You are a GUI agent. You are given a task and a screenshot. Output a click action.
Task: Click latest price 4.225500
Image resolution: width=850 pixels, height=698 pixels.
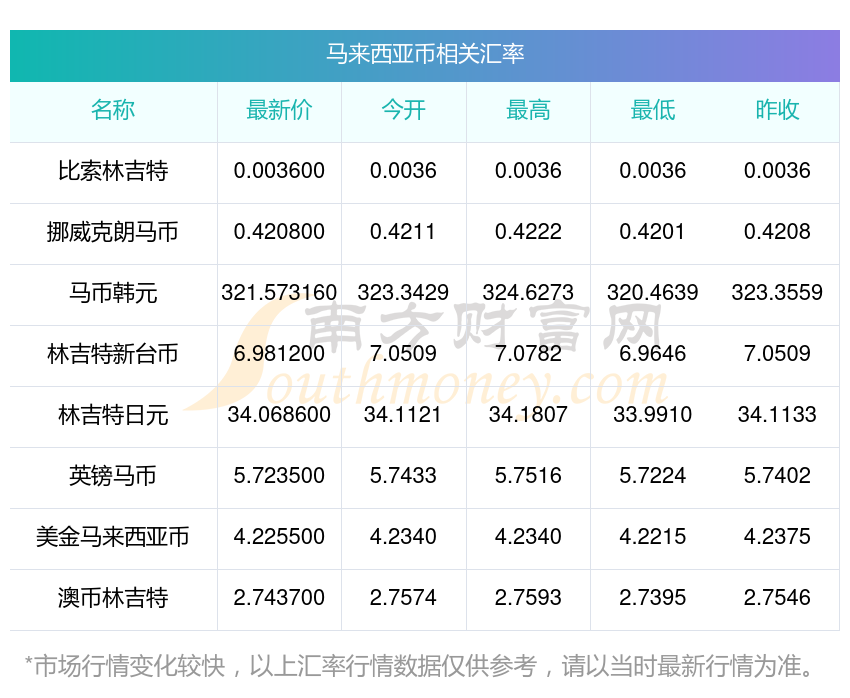click(279, 537)
